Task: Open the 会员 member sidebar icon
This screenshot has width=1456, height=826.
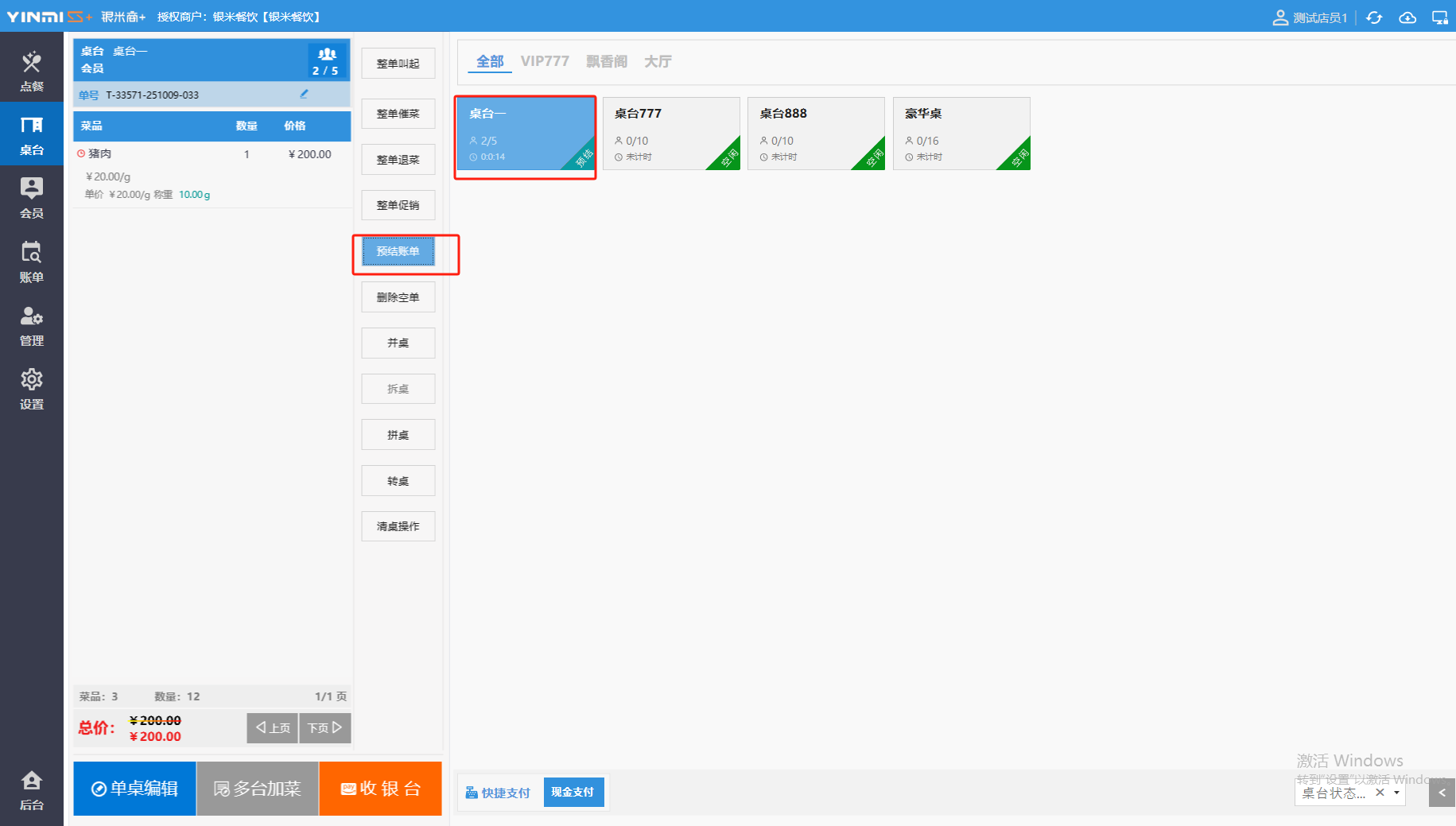Action: point(32,197)
